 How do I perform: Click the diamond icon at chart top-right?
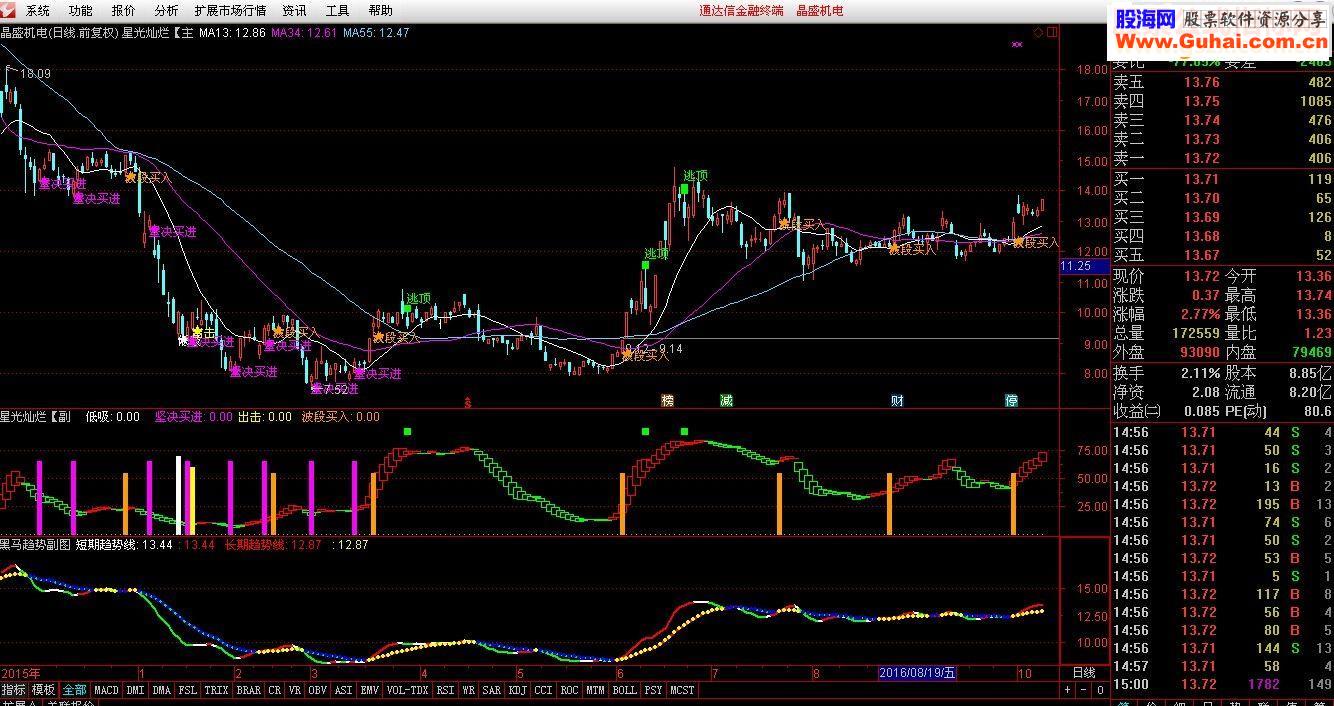(x=1038, y=33)
